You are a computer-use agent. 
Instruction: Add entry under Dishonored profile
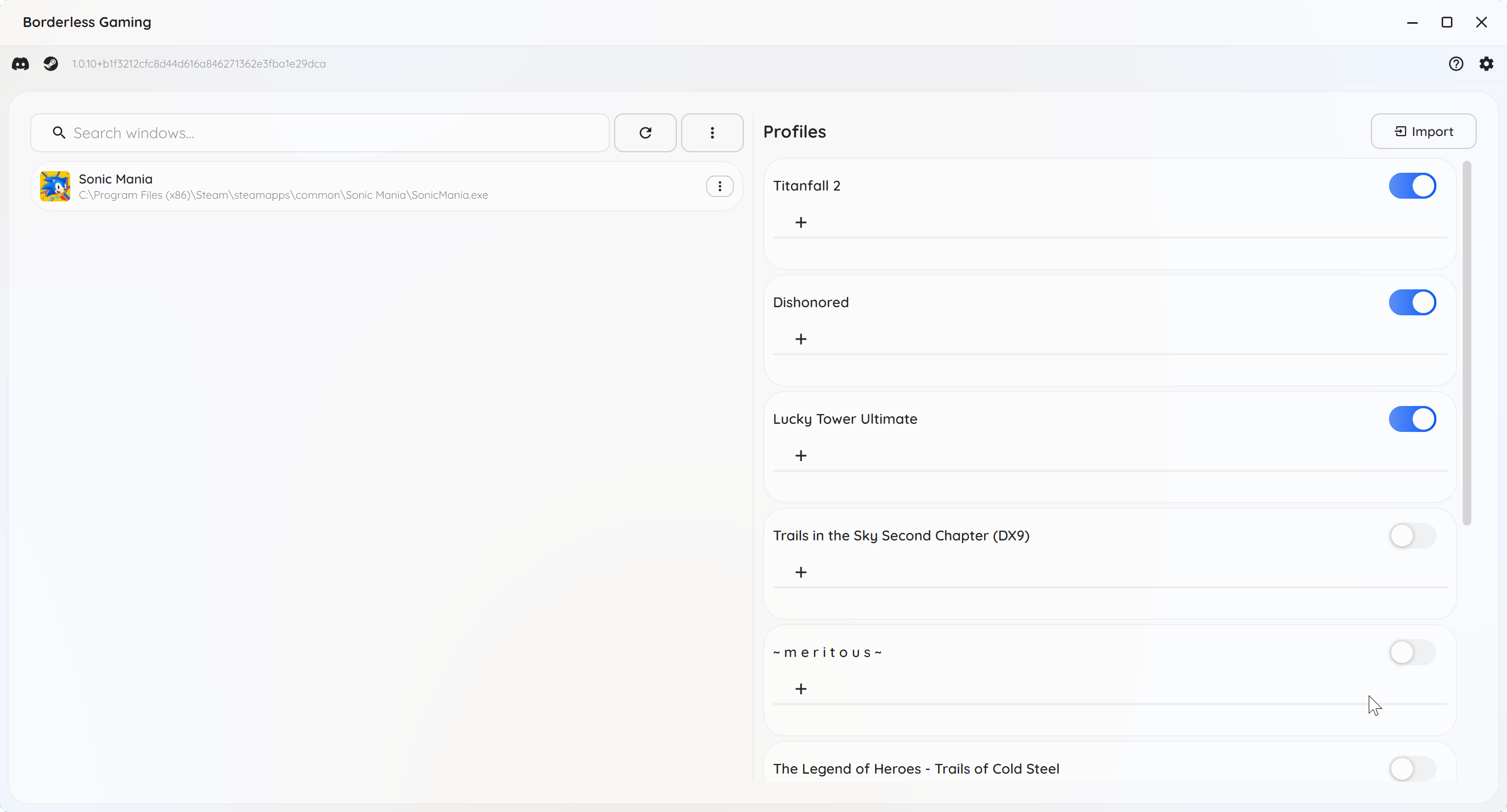click(801, 339)
